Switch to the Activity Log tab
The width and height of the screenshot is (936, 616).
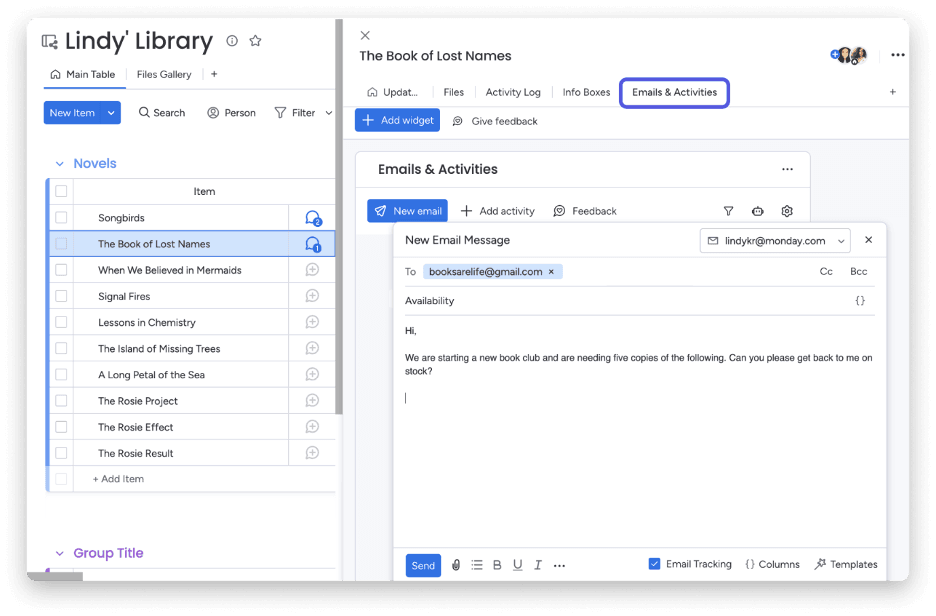click(513, 91)
